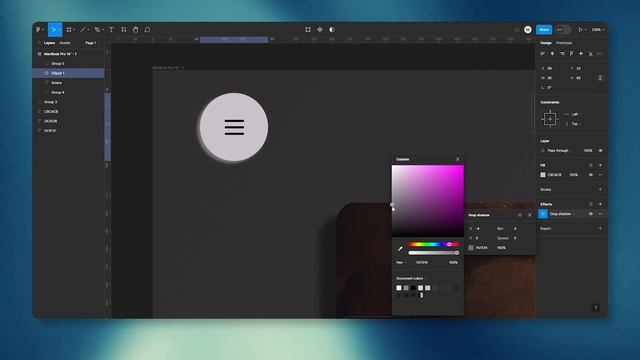Open the Frame tool dropdown arrow

[74, 29]
